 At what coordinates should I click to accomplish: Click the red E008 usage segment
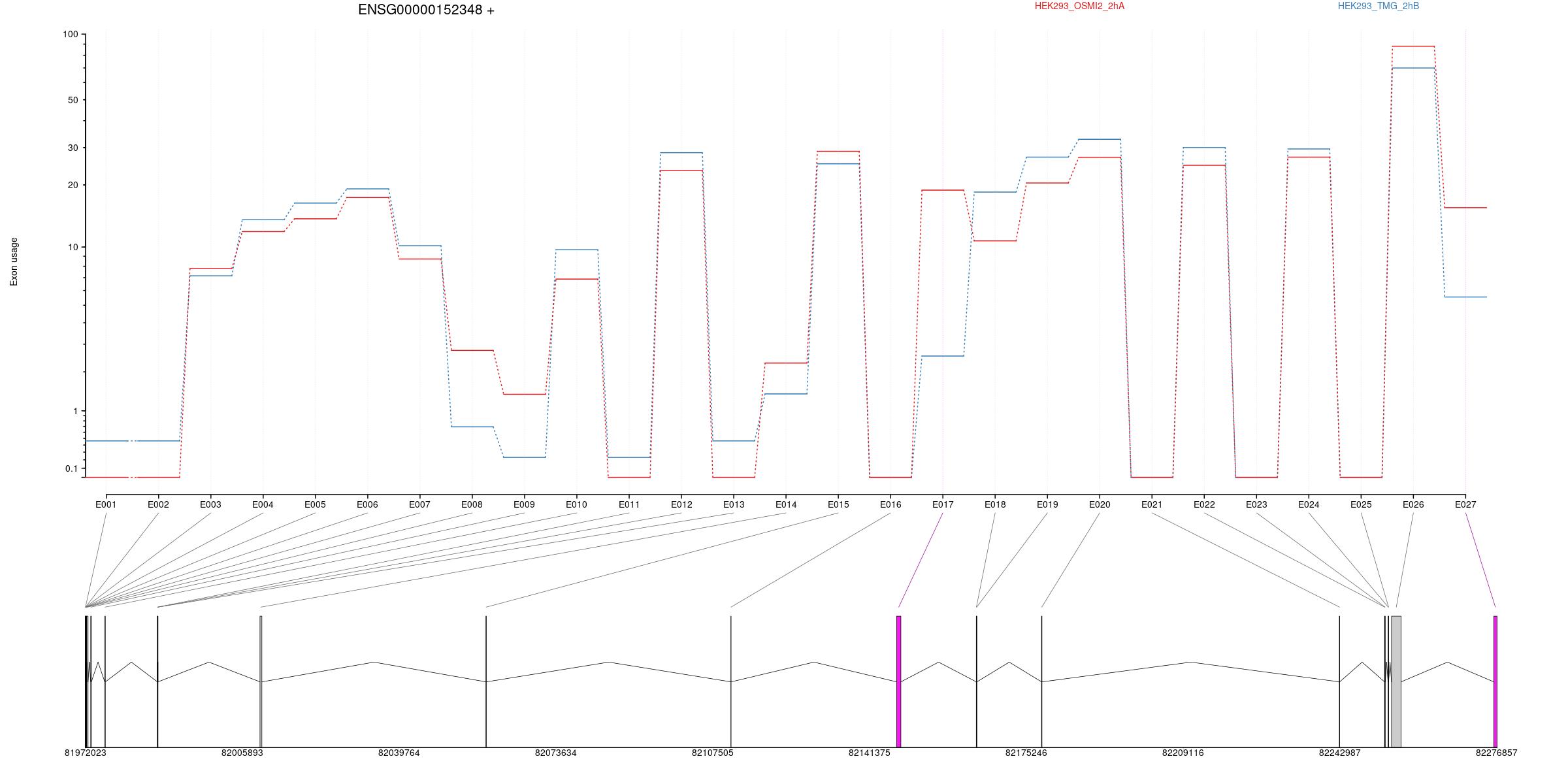pos(472,351)
